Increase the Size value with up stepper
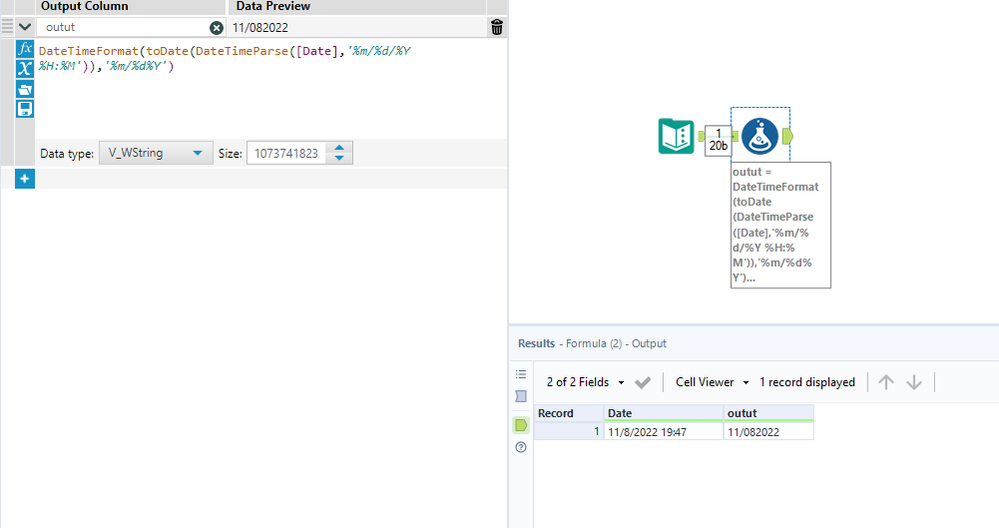999x528 pixels. coord(340,148)
